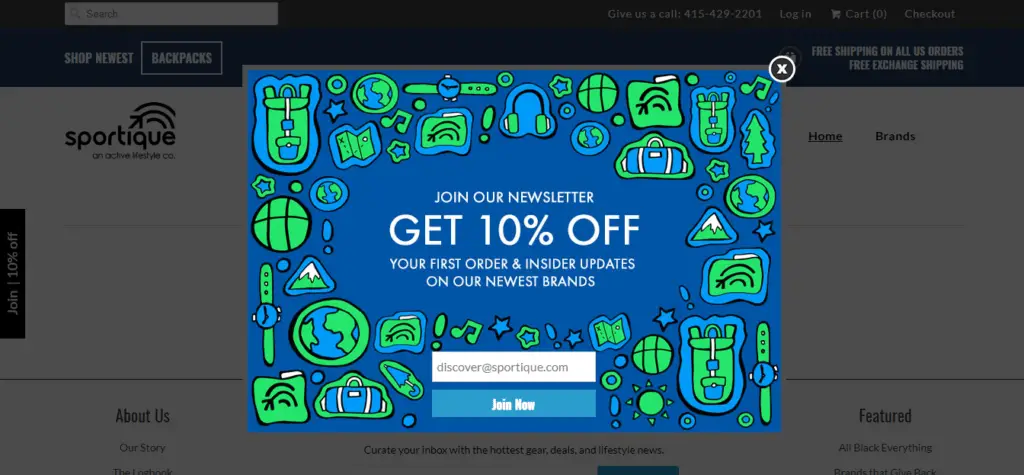Select the Home menu item
The height and width of the screenshot is (475, 1024).
point(825,136)
